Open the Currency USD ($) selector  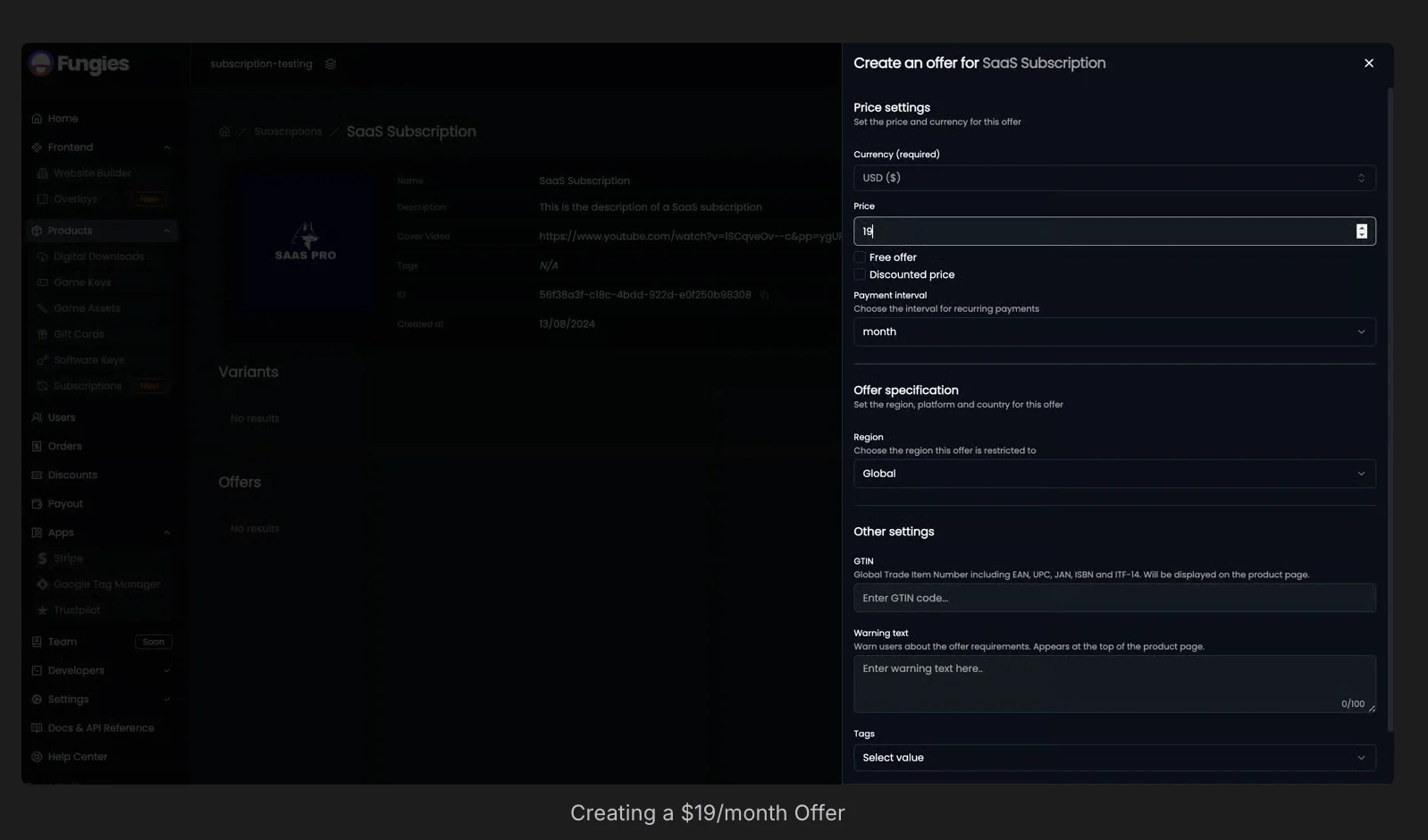click(1114, 178)
